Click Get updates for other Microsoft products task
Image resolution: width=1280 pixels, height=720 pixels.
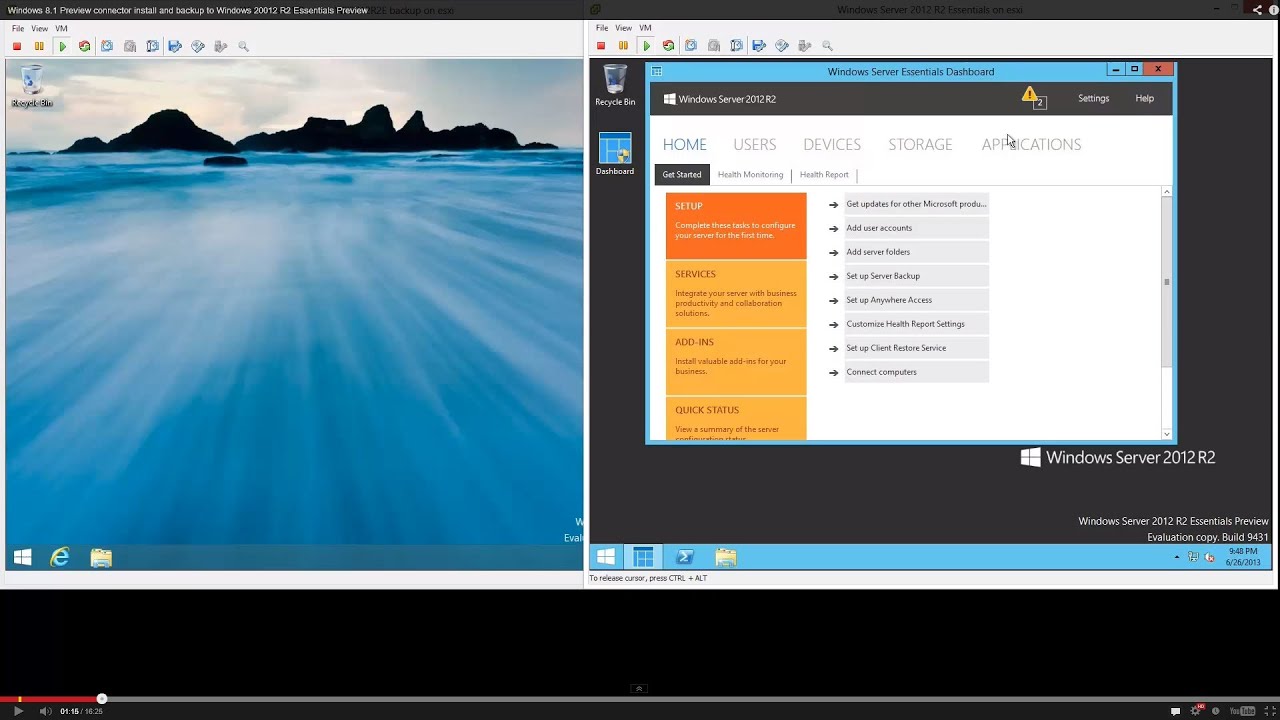(916, 204)
